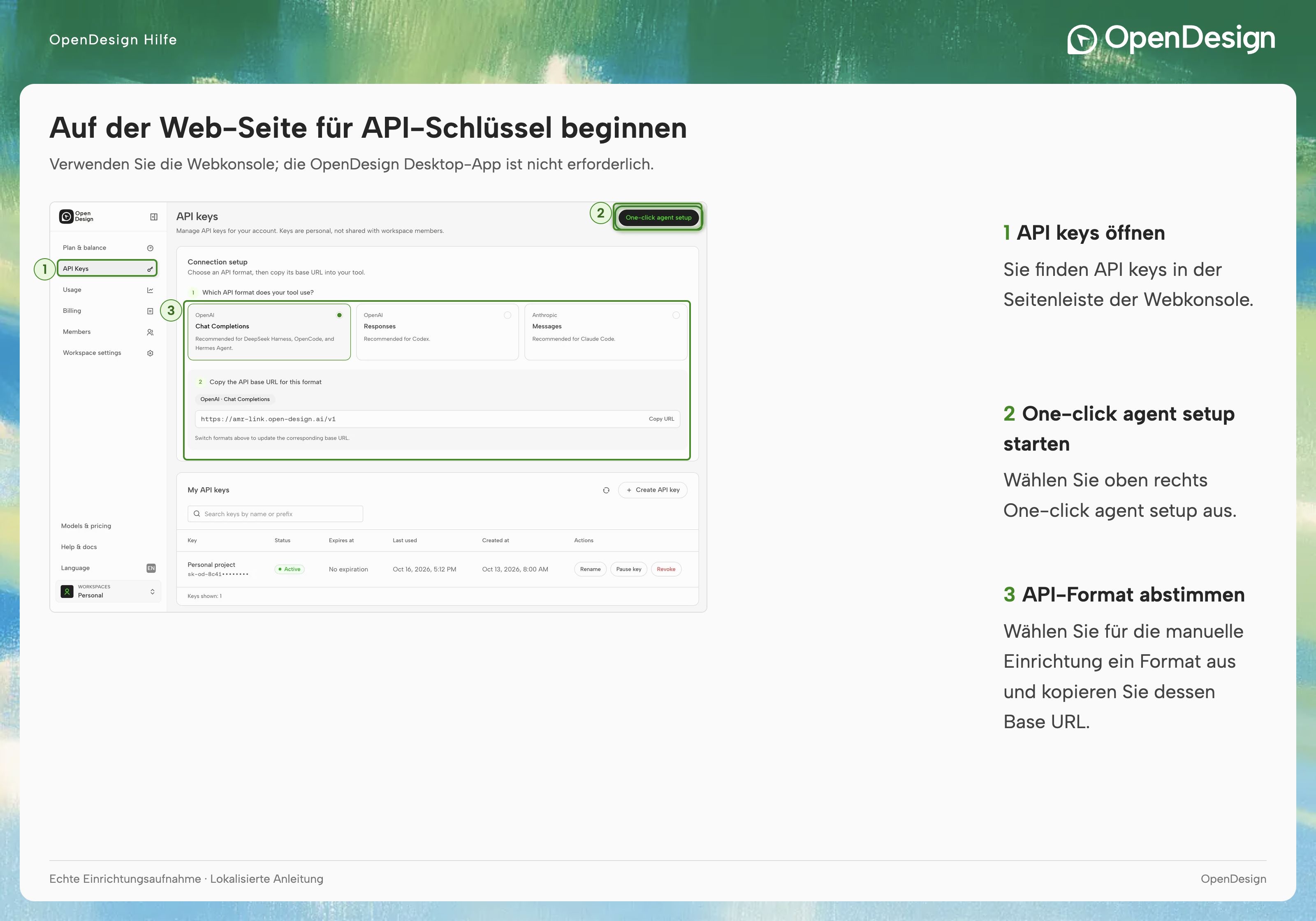Open the Language setting row
This screenshot has height=921, width=1316.
point(108,568)
